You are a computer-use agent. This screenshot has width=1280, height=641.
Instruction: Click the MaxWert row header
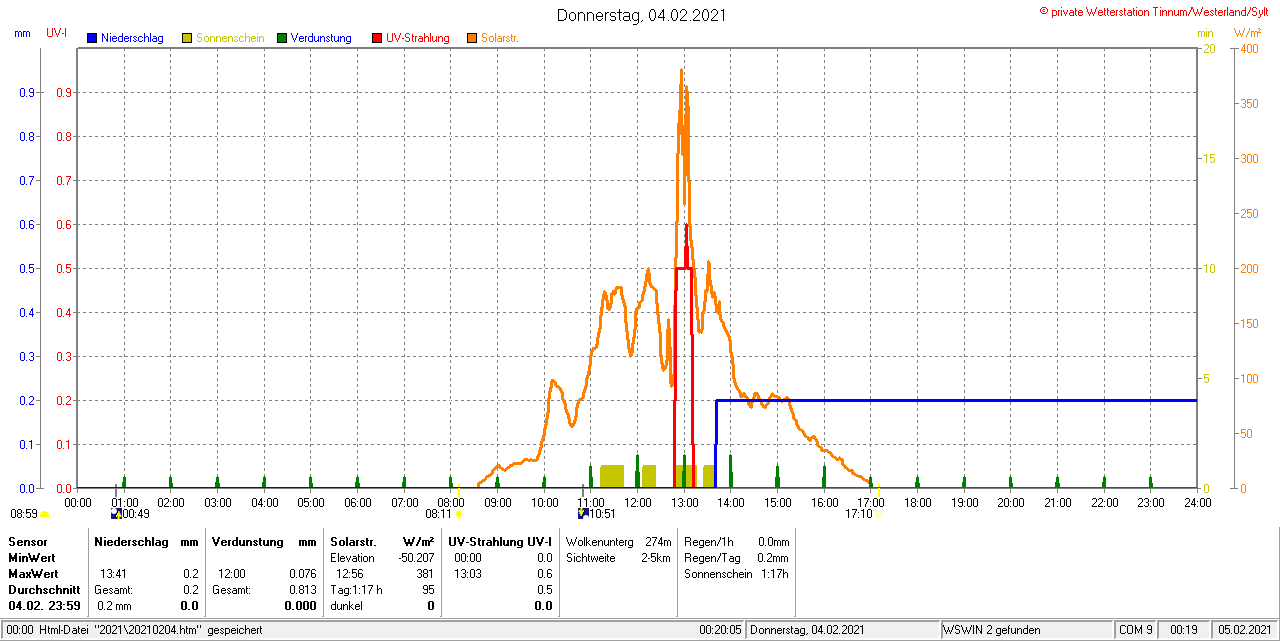pyautogui.click(x=32, y=574)
